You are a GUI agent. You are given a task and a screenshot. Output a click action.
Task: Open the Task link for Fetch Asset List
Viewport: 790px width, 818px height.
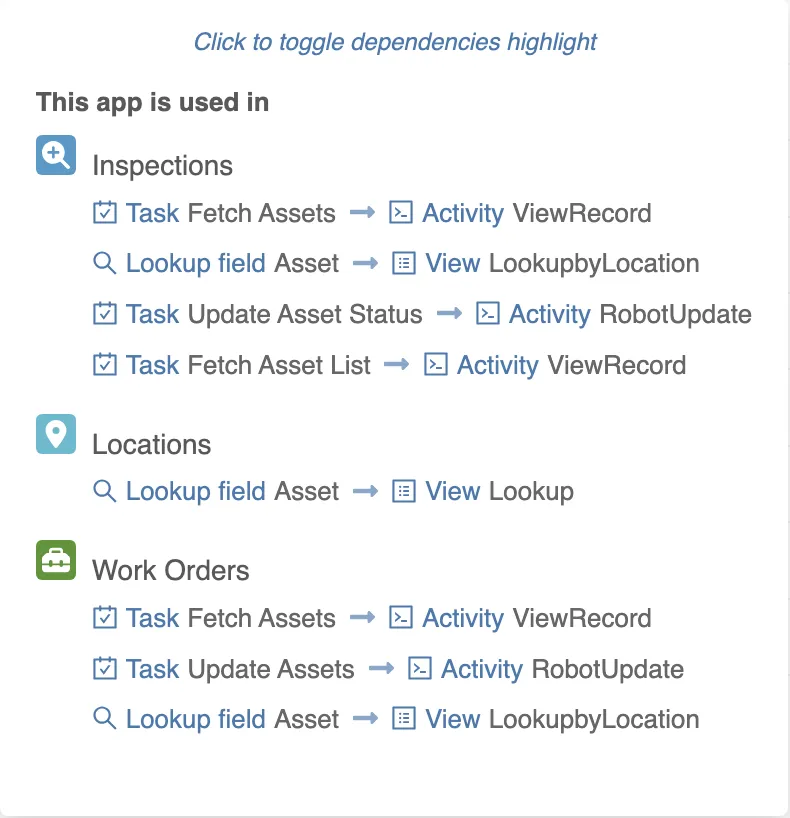(x=148, y=364)
